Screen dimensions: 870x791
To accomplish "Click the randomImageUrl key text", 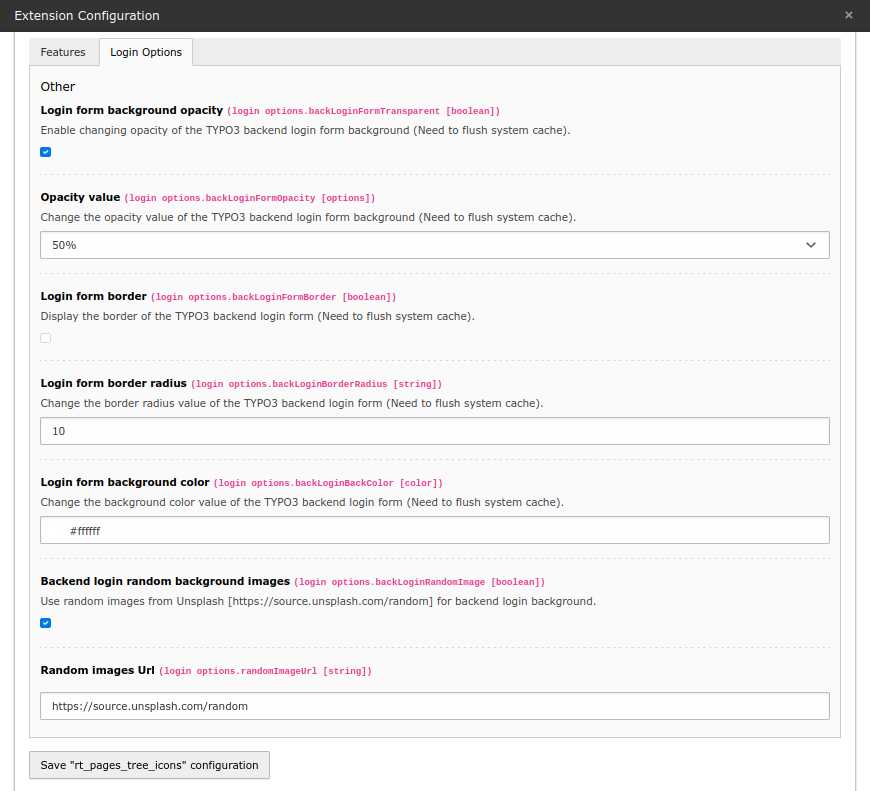I will coord(265,671).
